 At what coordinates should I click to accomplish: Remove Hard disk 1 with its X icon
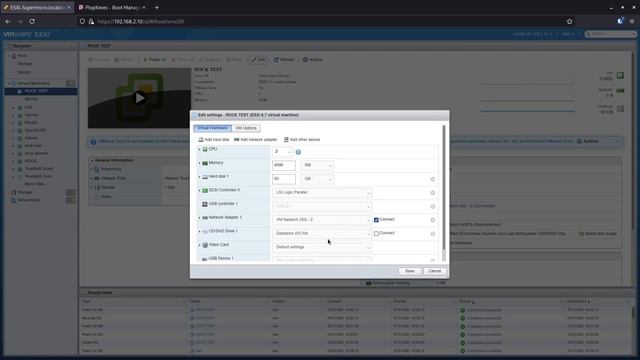pos(433,179)
